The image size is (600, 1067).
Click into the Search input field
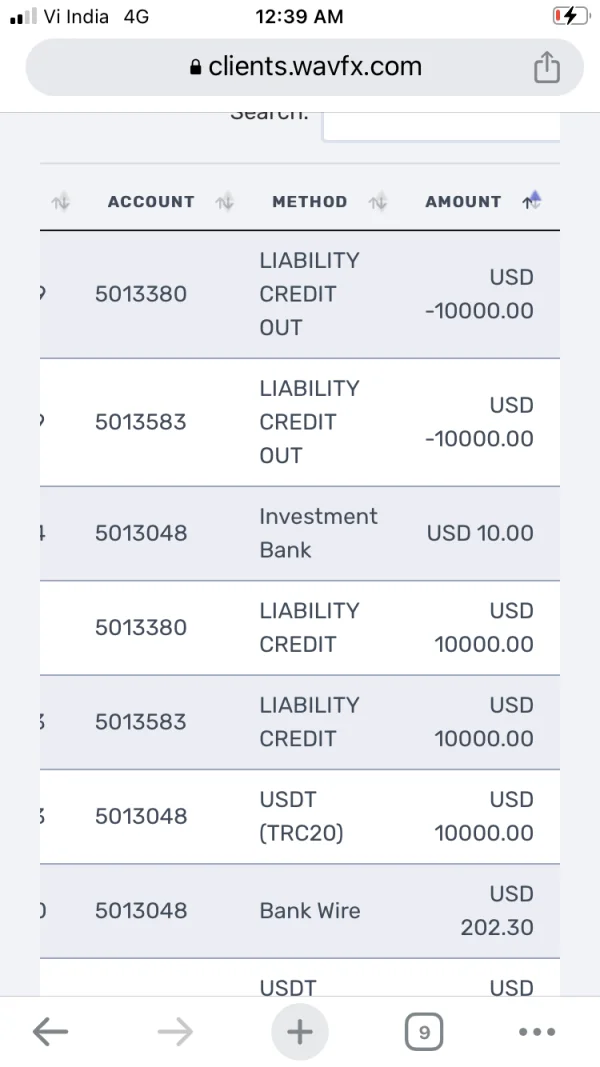tap(440, 125)
